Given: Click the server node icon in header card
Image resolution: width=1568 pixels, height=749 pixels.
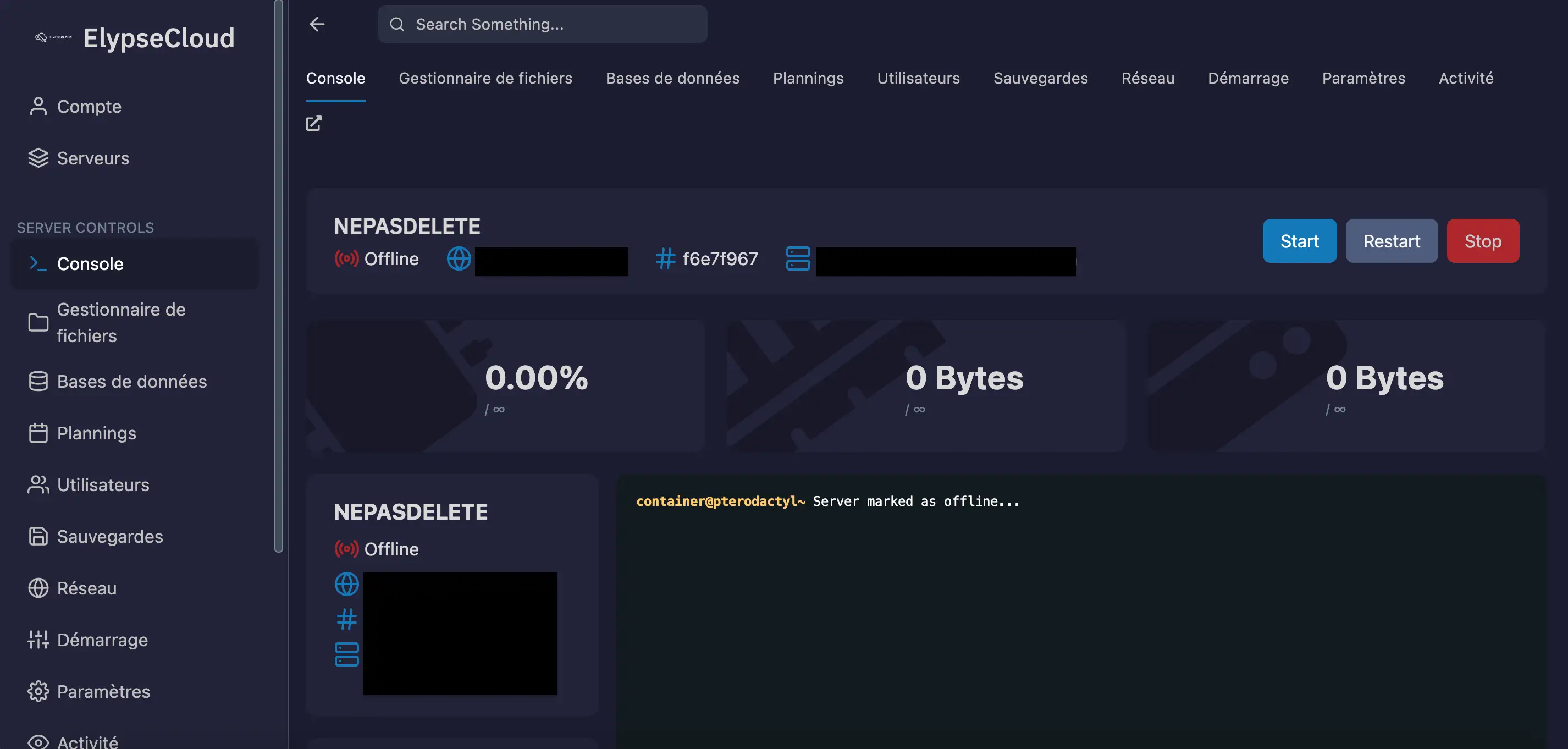Looking at the screenshot, I should tap(798, 259).
